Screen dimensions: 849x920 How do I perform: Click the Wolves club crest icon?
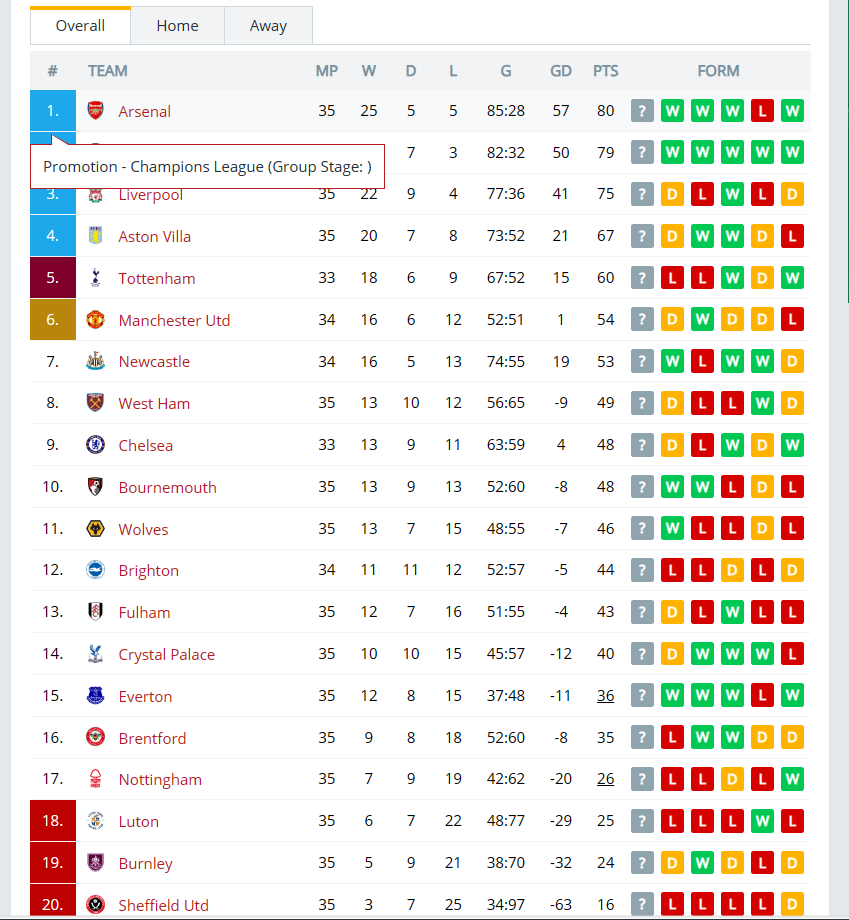point(96,529)
